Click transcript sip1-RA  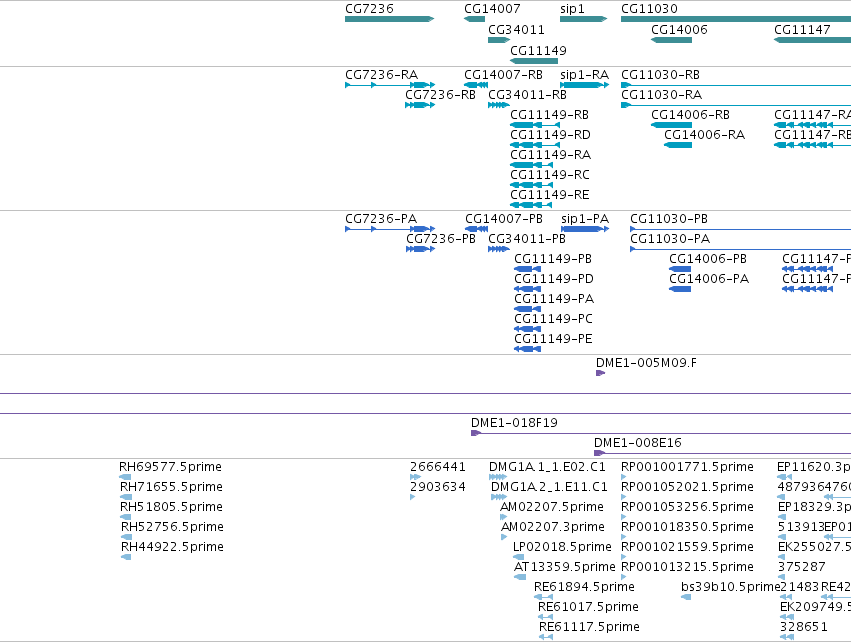(x=585, y=85)
